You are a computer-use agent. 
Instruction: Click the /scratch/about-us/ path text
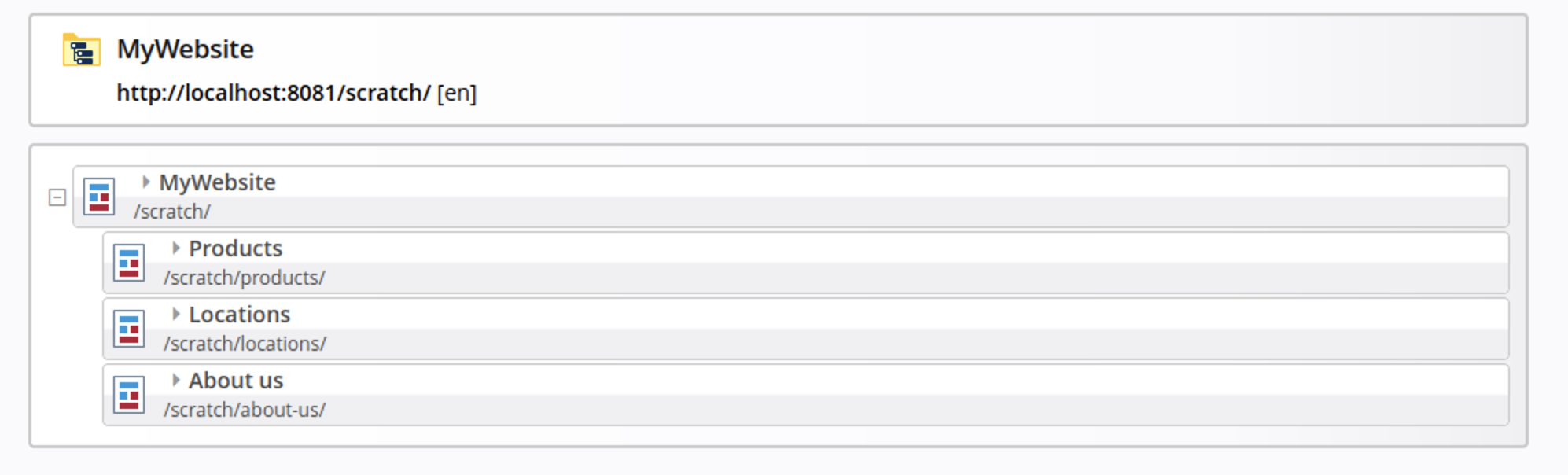point(244,410)
